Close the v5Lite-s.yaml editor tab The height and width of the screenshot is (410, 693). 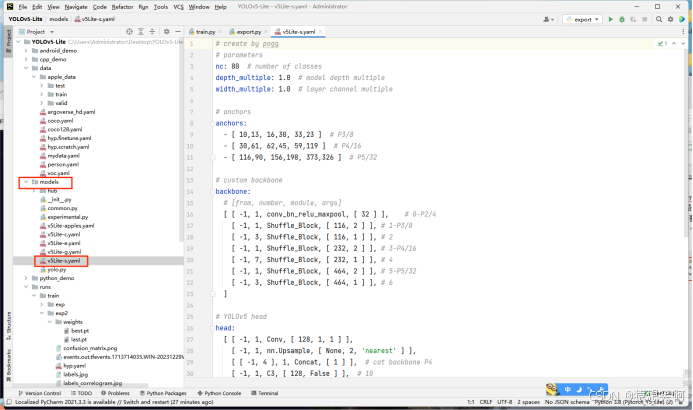320,32
